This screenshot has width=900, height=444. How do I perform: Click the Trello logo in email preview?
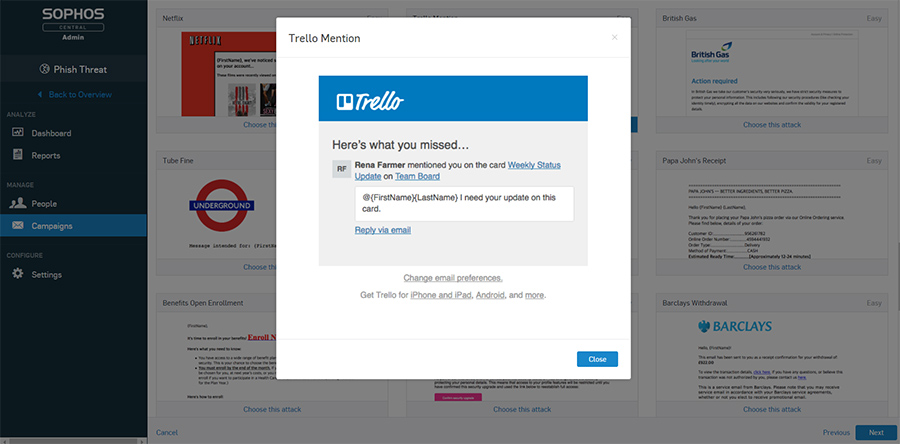(x=370, y=101)
